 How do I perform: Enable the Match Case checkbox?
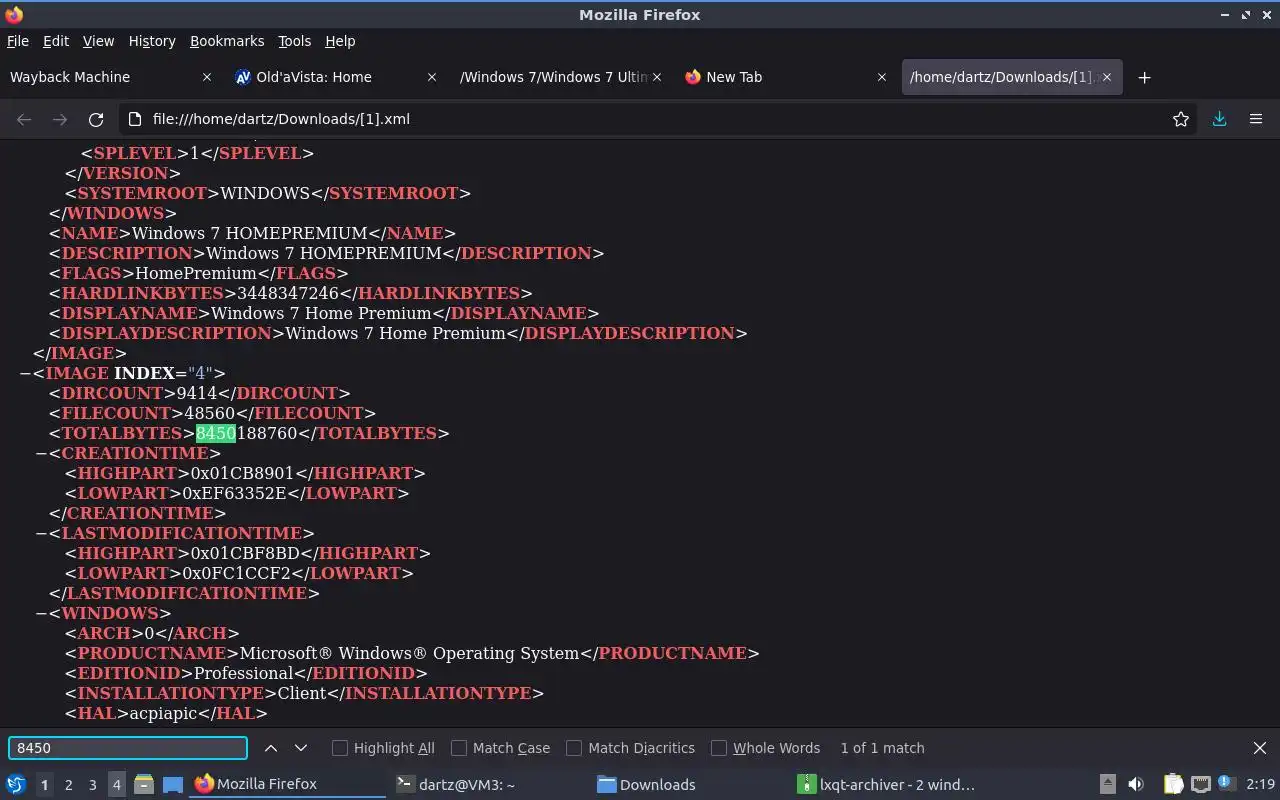pyautogui.click(x=459, y=748)
